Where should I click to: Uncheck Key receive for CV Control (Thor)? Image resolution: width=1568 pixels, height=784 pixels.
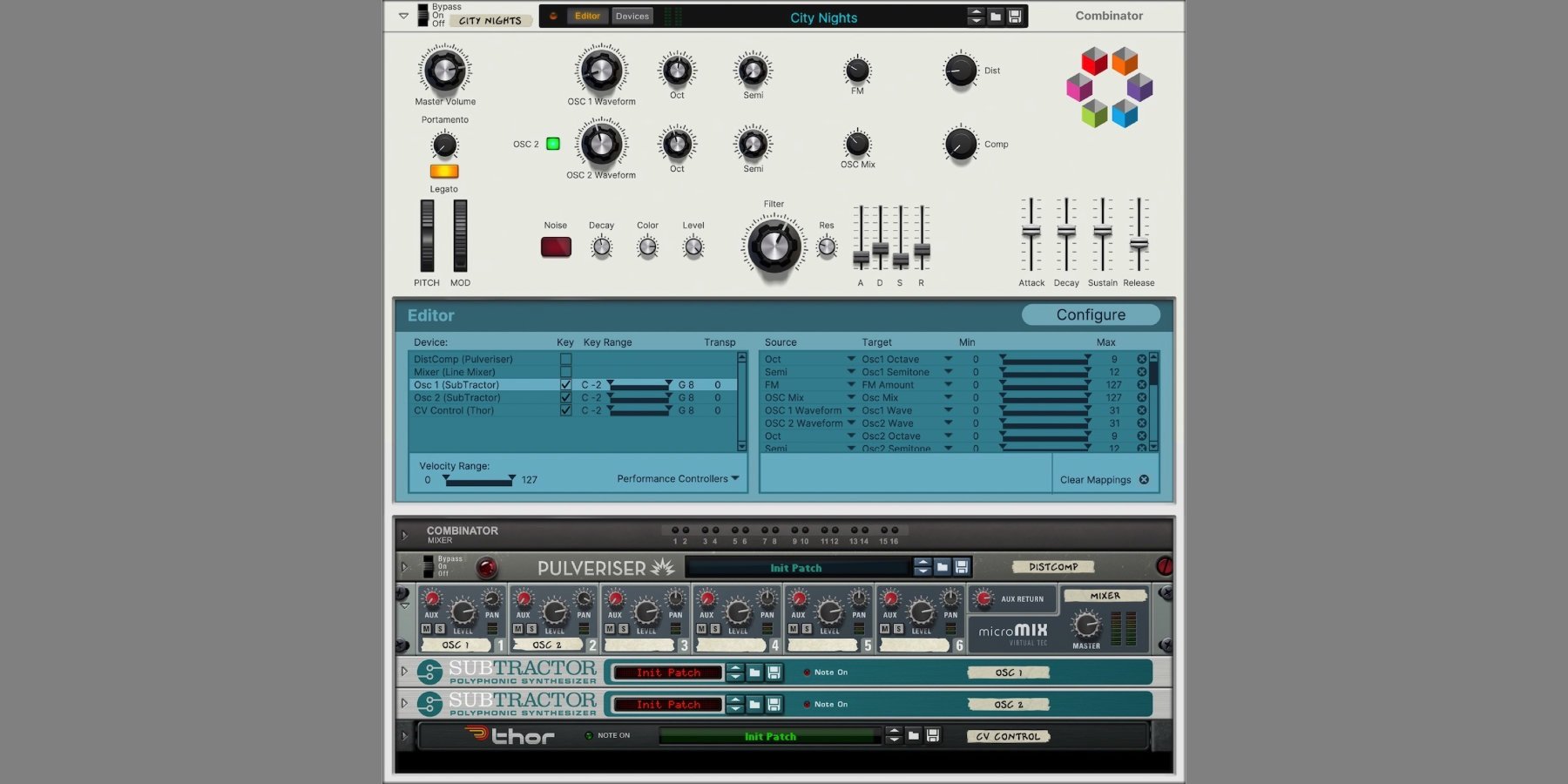click(565, 410)
